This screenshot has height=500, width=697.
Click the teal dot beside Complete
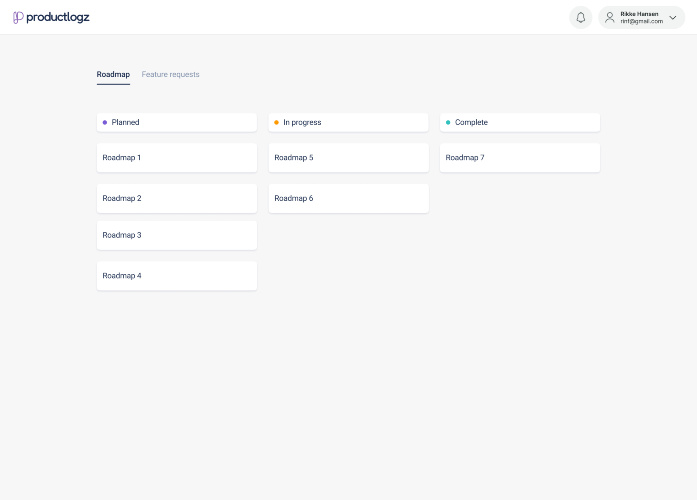point(448,122)
